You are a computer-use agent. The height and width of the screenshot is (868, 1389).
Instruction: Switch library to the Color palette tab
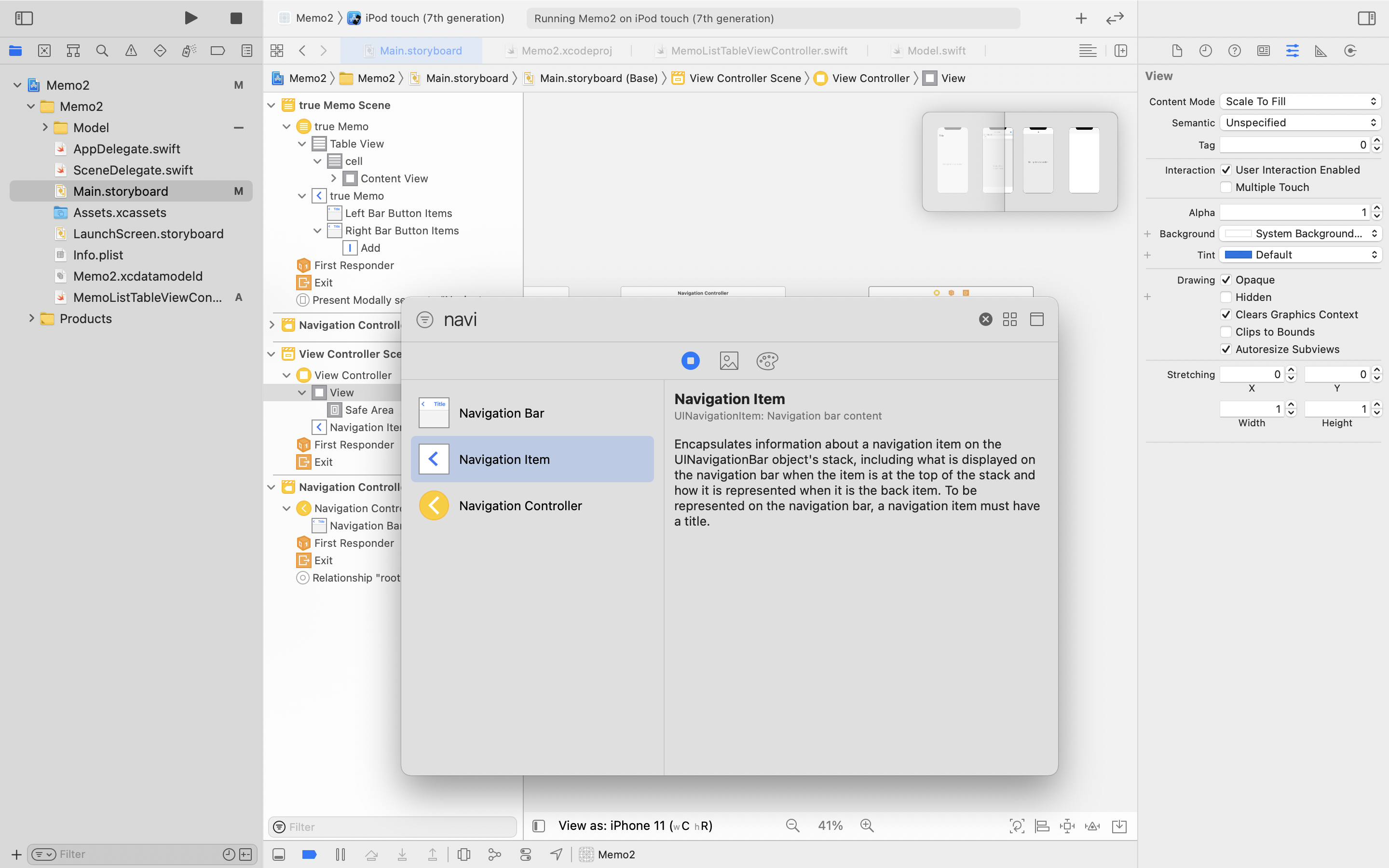click(x=767, y=361)
